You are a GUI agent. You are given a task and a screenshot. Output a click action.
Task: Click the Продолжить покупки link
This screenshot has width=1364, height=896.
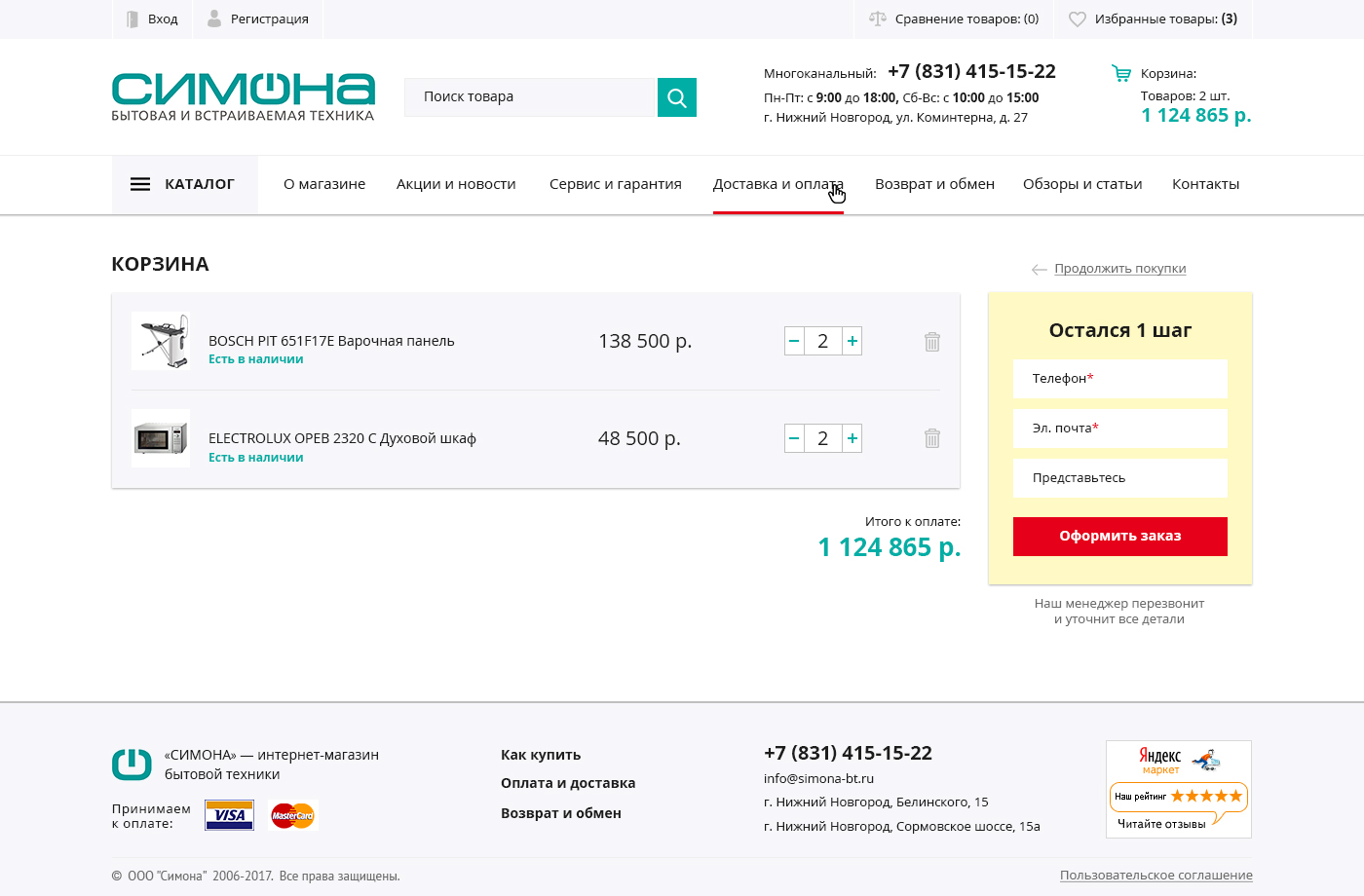point(1120,269)
